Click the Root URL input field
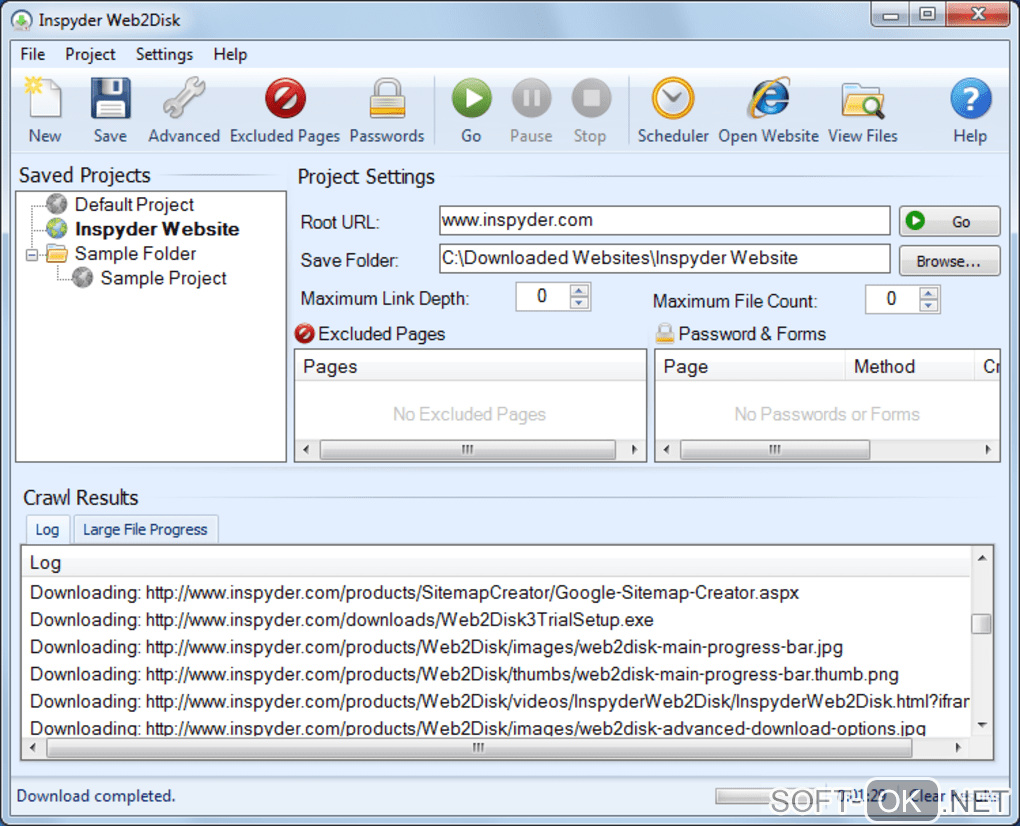Image resolution: width=1020 pixels, height=826 pixels. click(665, 220)
